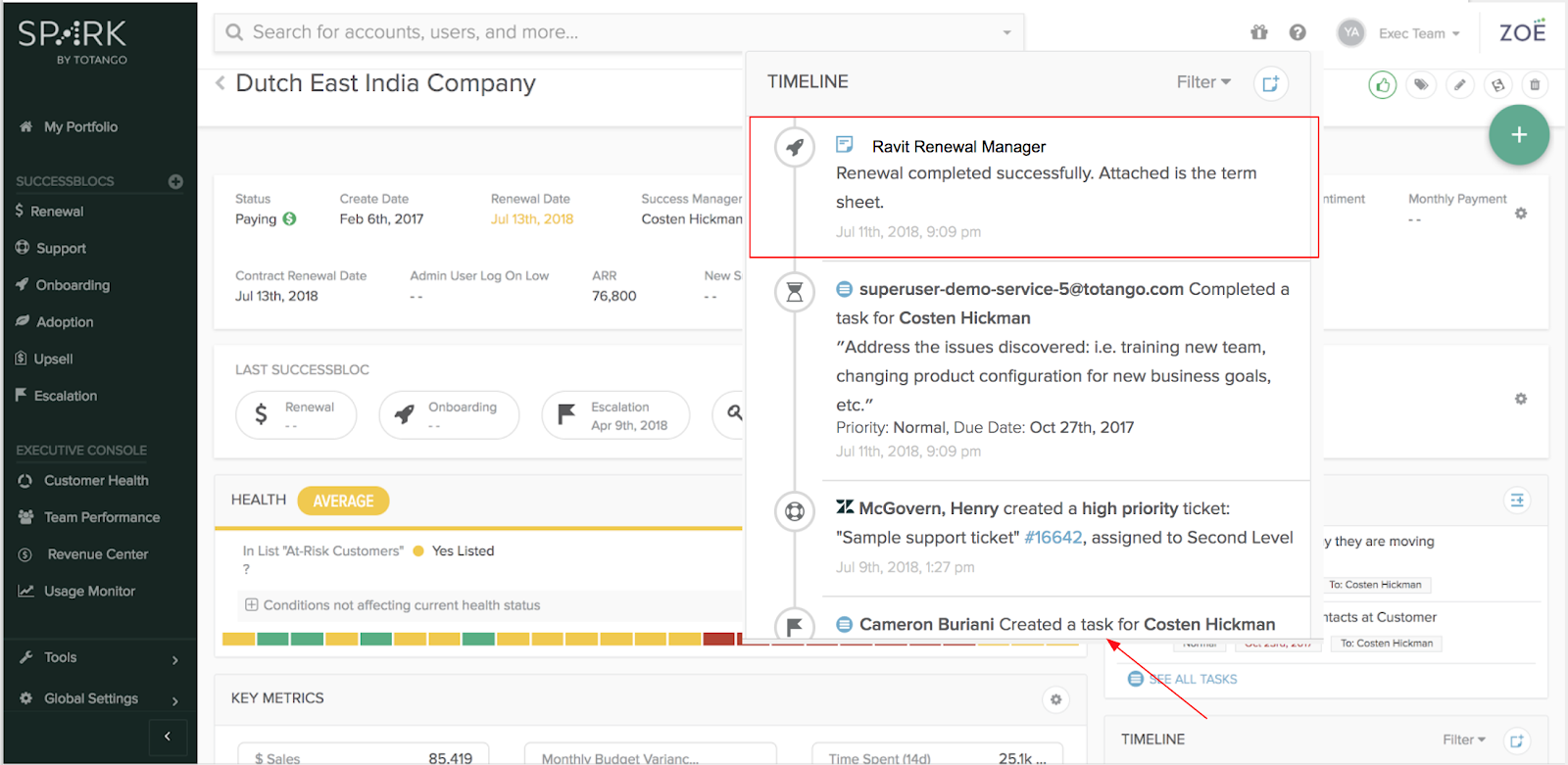Image resolution: width=1568 pixels, height=765 pixels.
Task: Click the search accounts and users field
Action: pos(618,32)
